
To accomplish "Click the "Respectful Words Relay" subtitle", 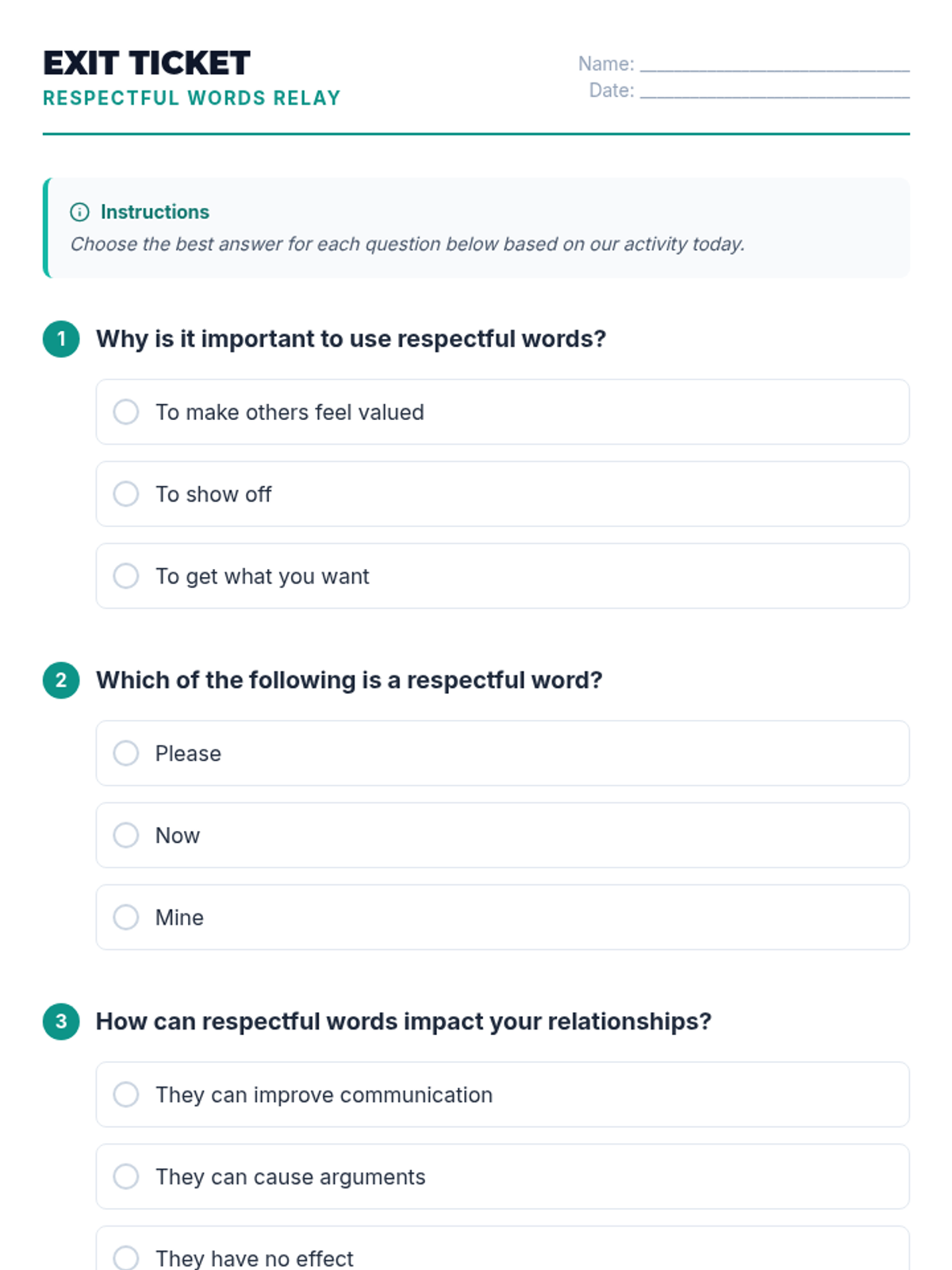I will (192, 98).
